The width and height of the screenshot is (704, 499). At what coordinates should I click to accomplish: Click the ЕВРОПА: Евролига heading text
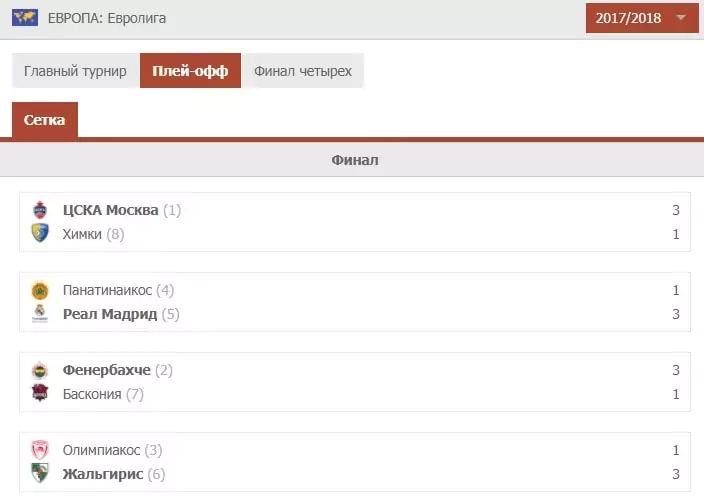pyautogui.click(x=107, y=18)
